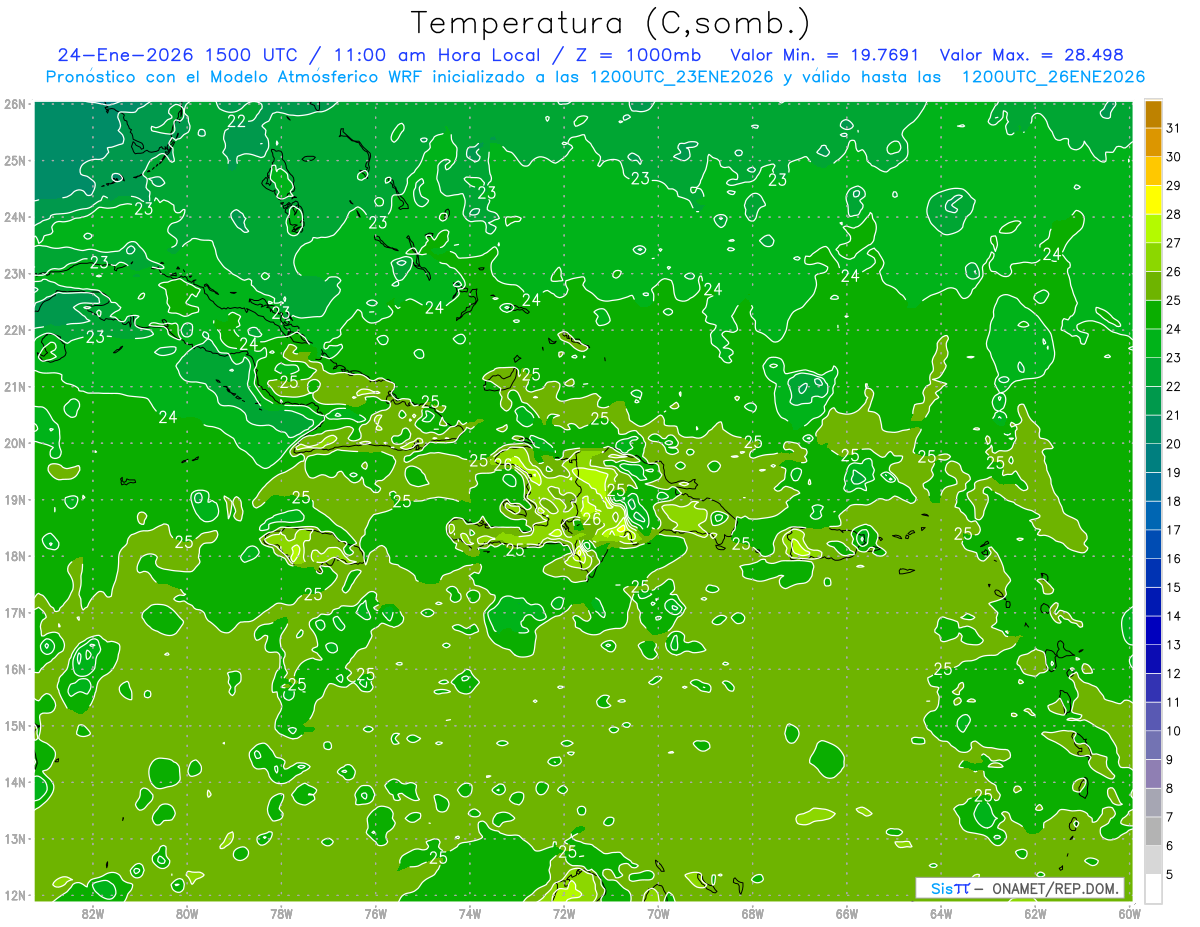Click the green legend band between 24 and 25
The width and height of the screenshot is (1200, 927).
1153,314
